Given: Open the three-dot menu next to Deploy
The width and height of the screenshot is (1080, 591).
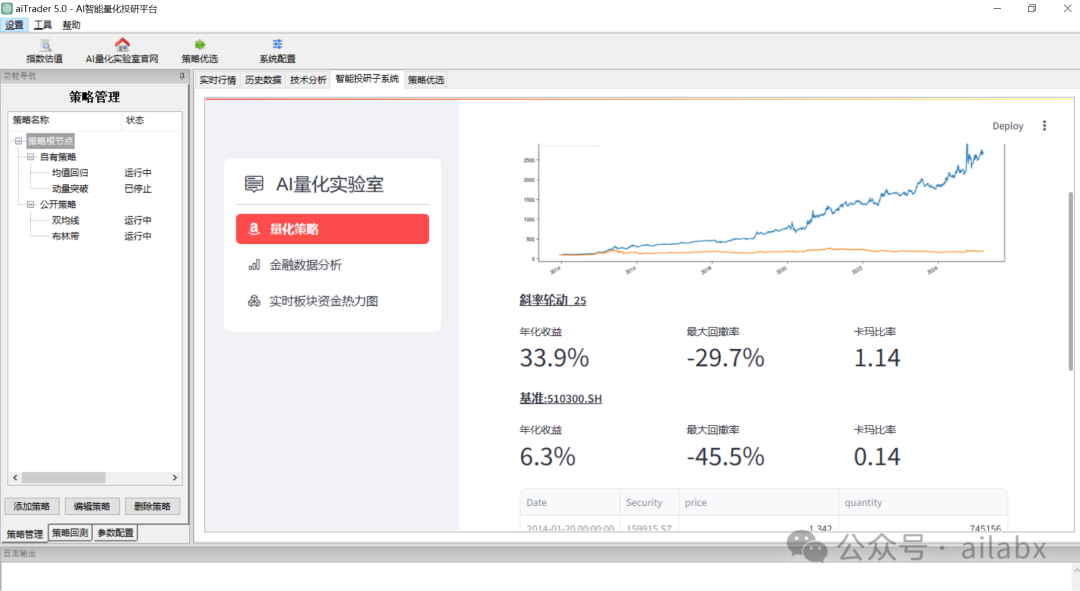Looking at the screenshot, I should (x=1044, y=125).
